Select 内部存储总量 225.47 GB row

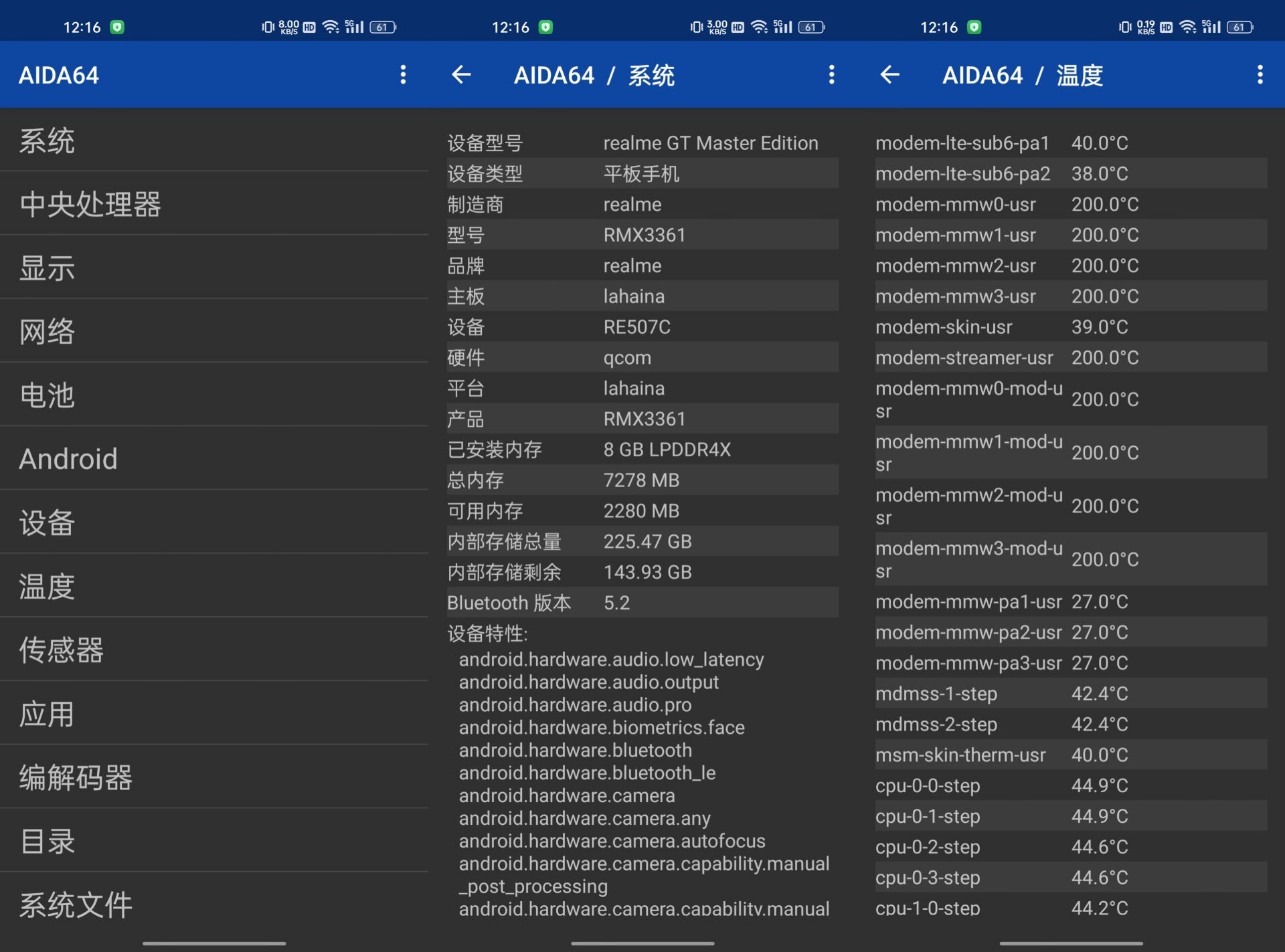642,541
